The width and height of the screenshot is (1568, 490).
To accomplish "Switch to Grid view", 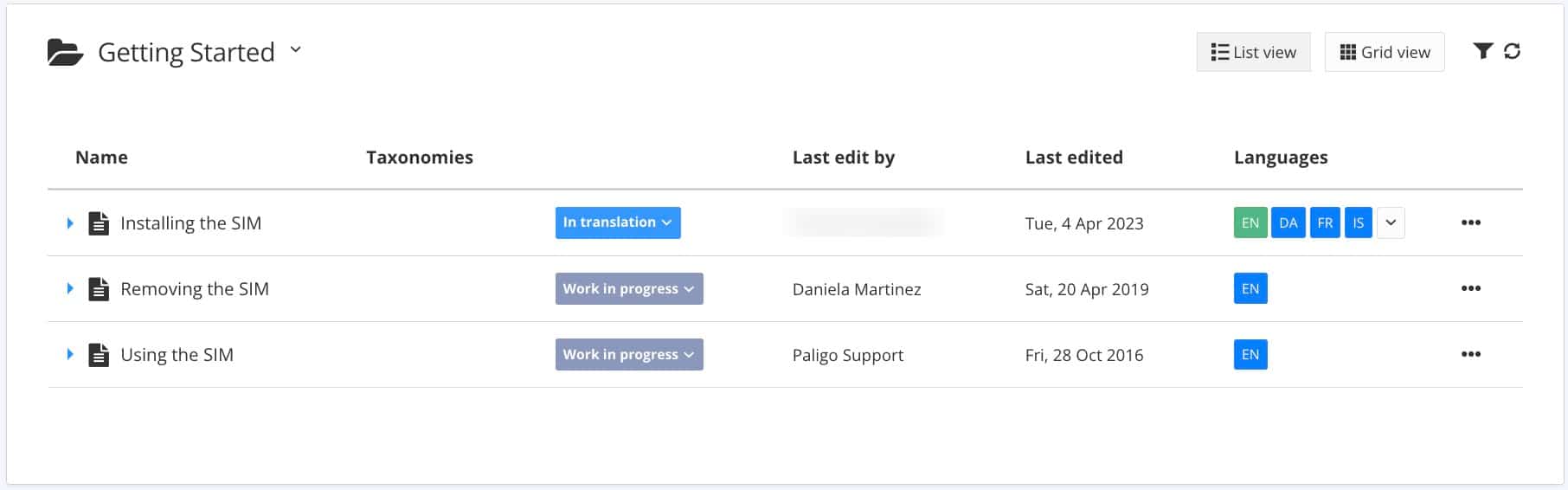I will (x=1384, y=52).
